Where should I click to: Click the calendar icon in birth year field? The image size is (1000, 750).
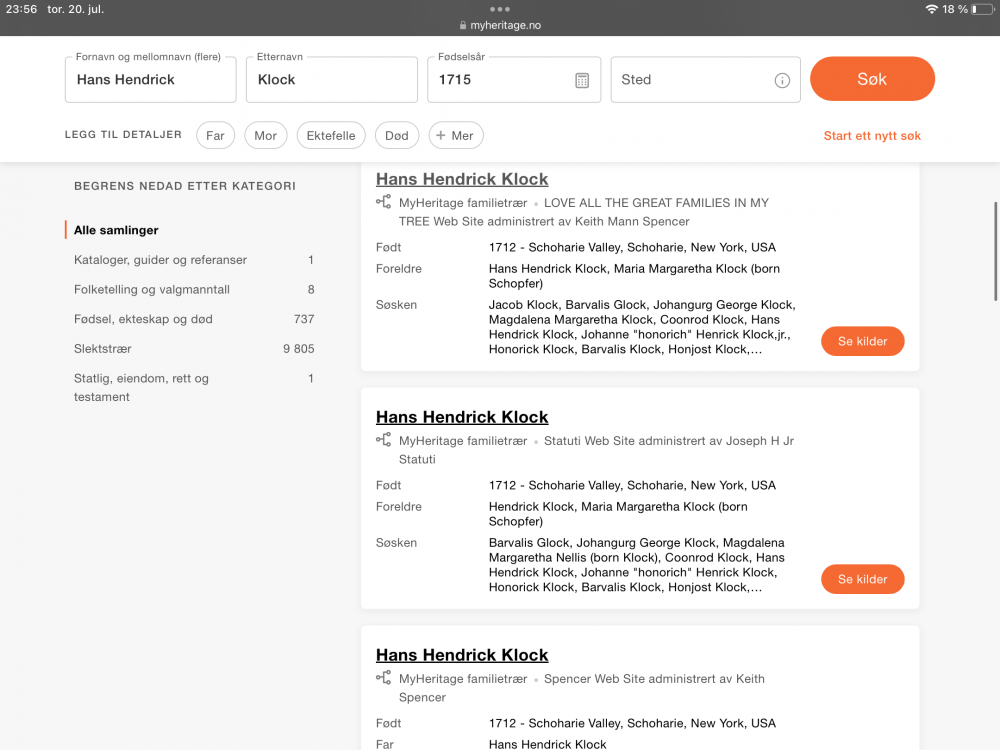pyautogui.click(x=582, y=80)
